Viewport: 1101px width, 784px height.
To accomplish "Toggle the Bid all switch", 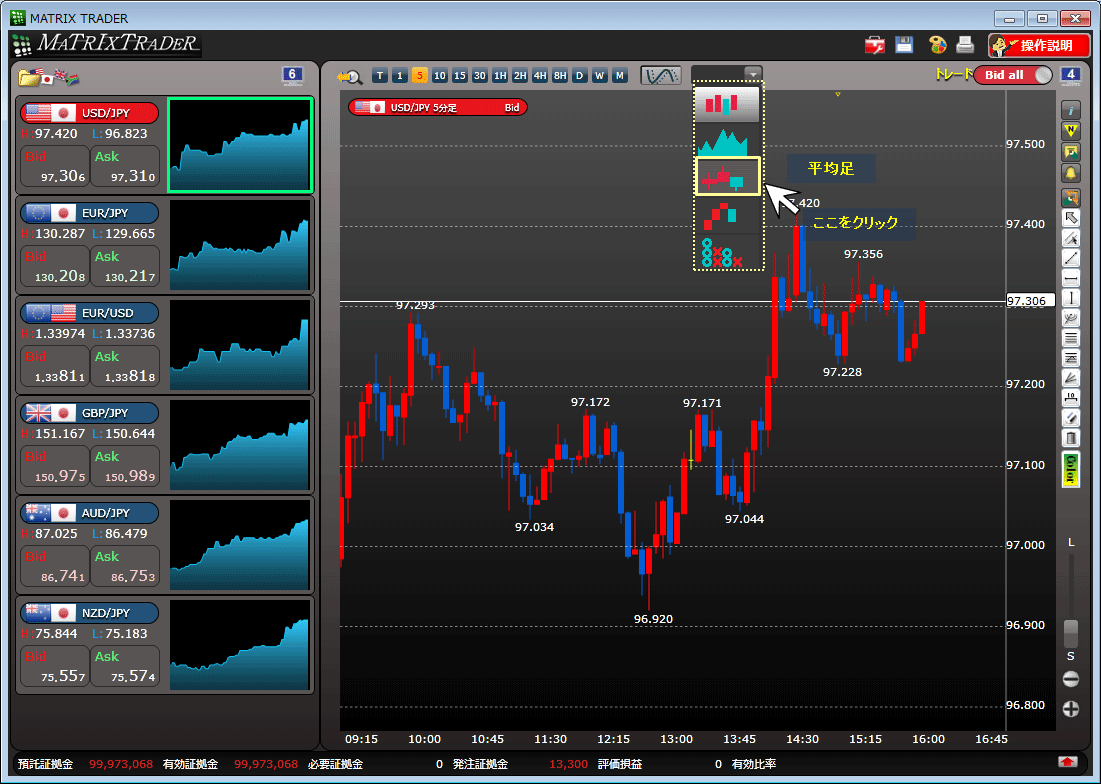I will [x=1013, y=75].
